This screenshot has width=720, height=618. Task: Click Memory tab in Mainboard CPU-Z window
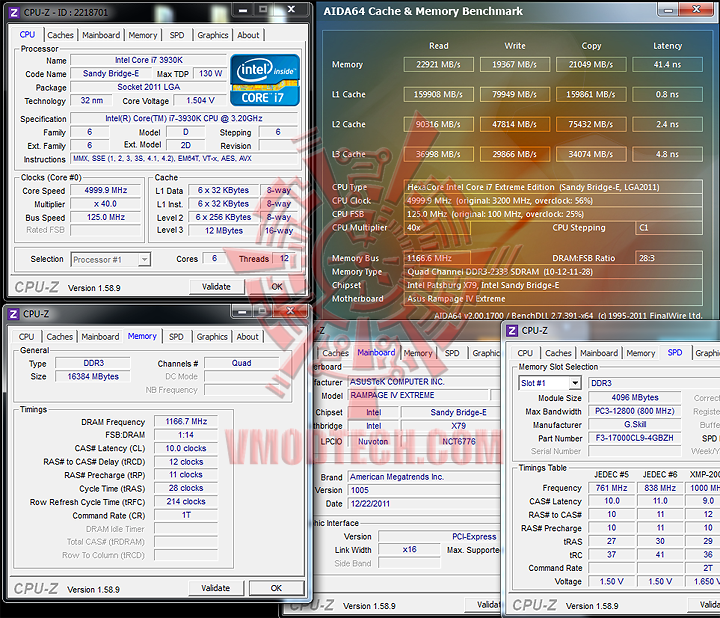click(418, 353)
